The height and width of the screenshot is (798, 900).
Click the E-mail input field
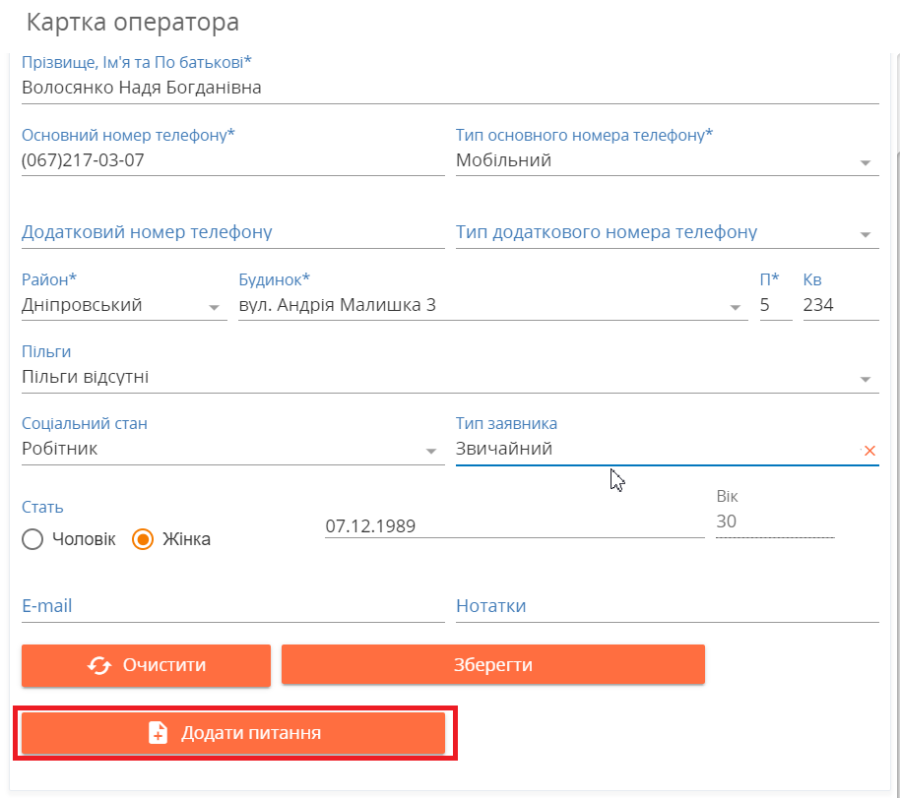pyautogui.click(x=233, y=607)
